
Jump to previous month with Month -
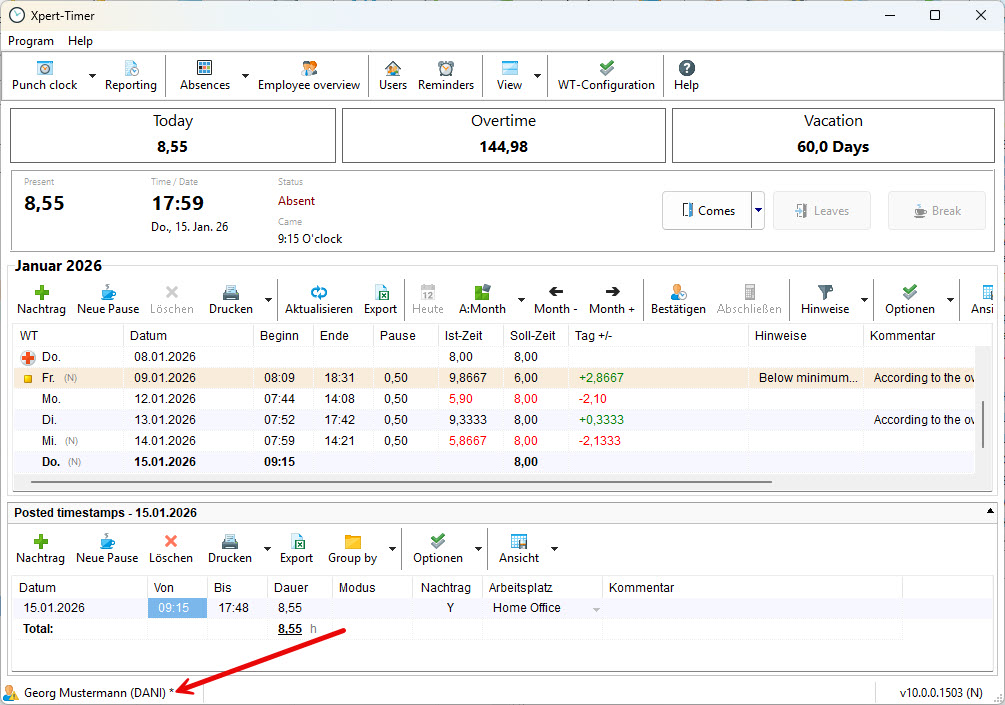tap(556, 299)
